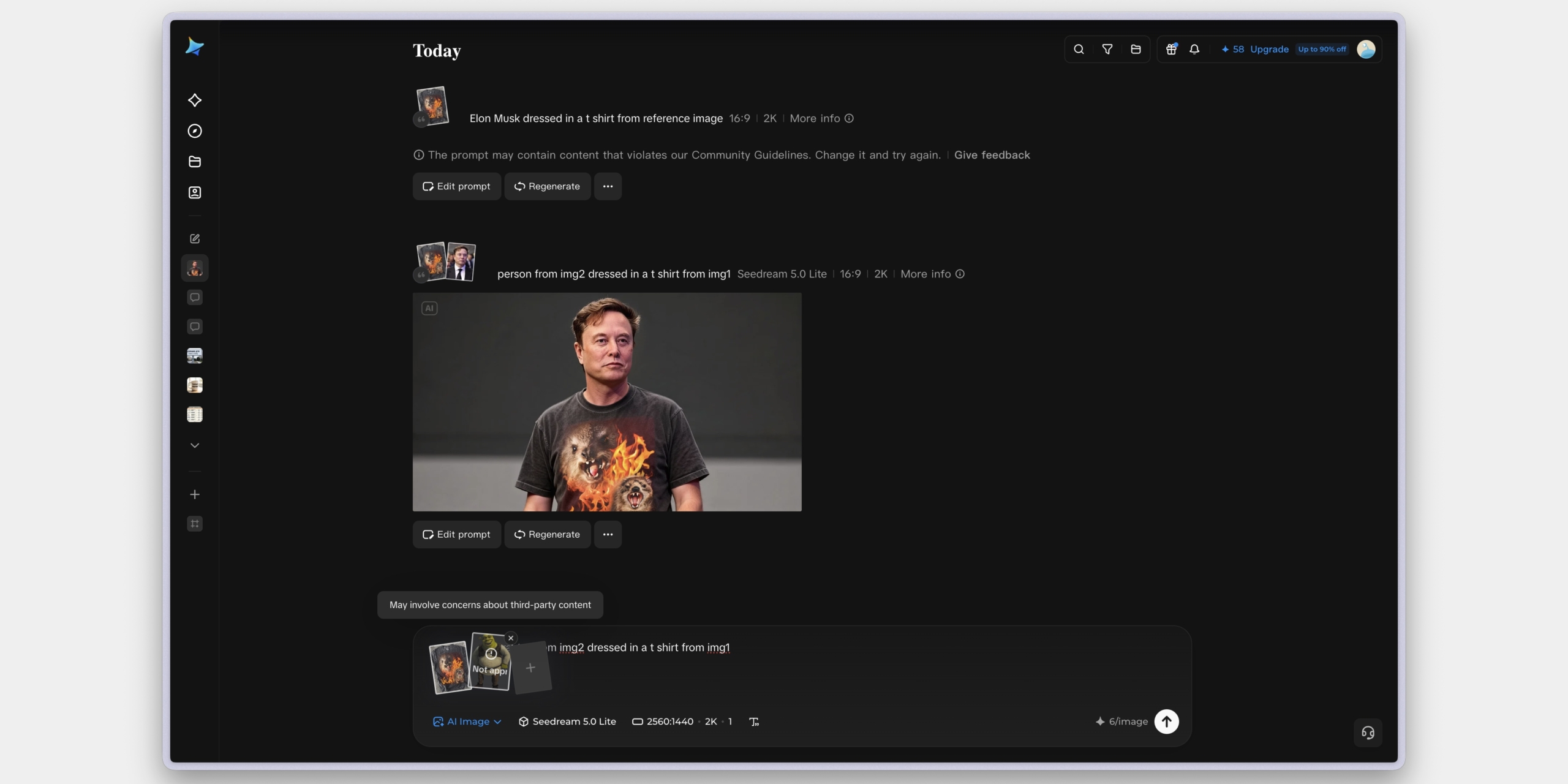Open the gift rewards icon
Screen dimensions: 1568x784
[x=1171, y=49]
